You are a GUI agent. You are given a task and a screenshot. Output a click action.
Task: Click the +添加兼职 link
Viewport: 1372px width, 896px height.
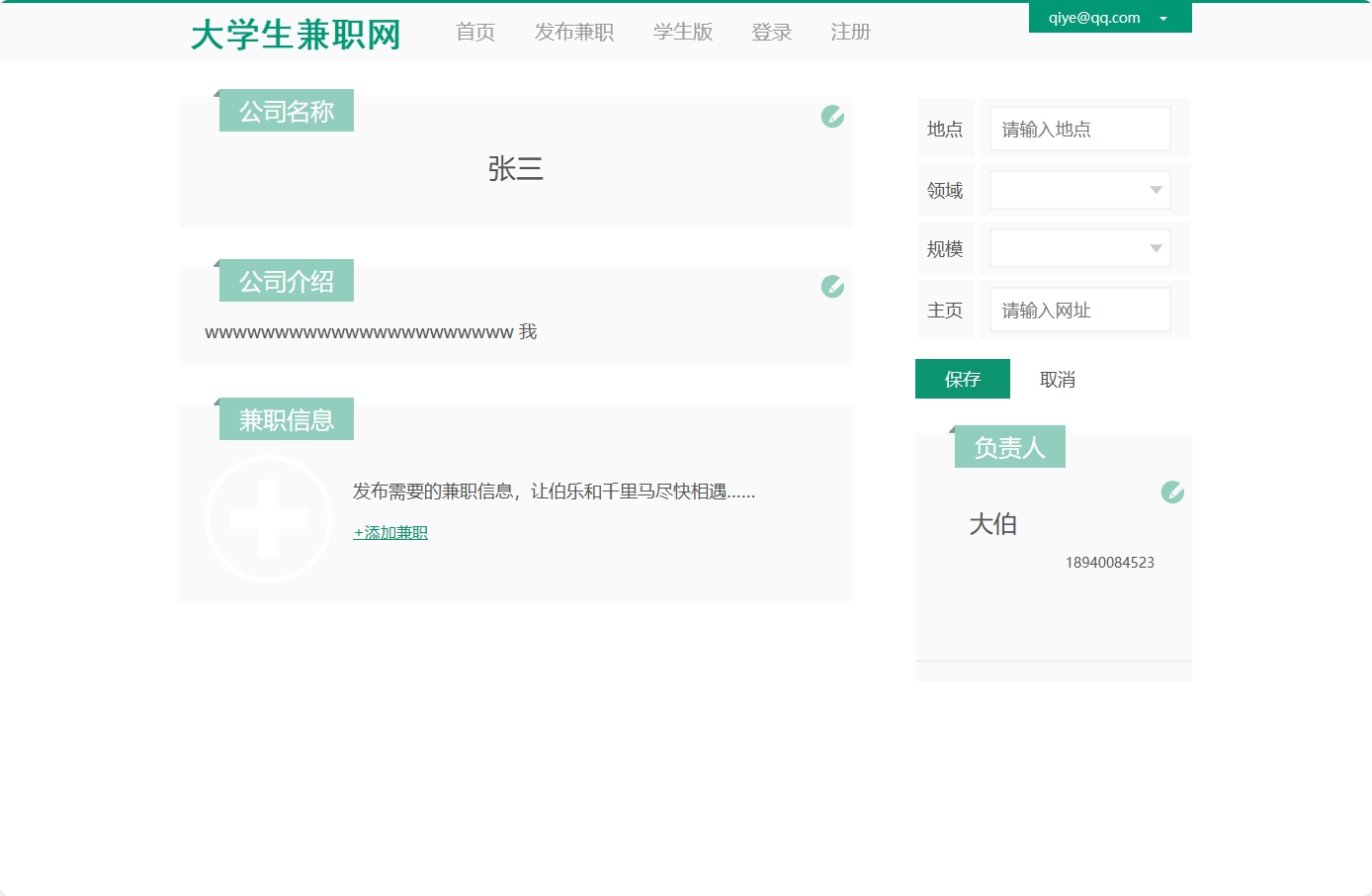[x=389, y=532]
